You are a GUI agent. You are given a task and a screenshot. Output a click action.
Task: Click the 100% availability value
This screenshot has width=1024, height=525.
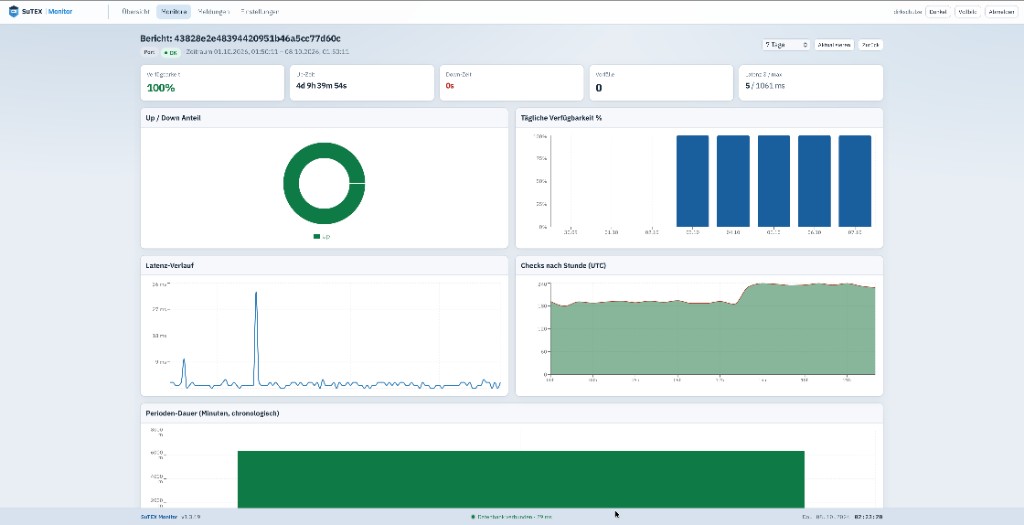pyautogui.click(x=161, y=88)
